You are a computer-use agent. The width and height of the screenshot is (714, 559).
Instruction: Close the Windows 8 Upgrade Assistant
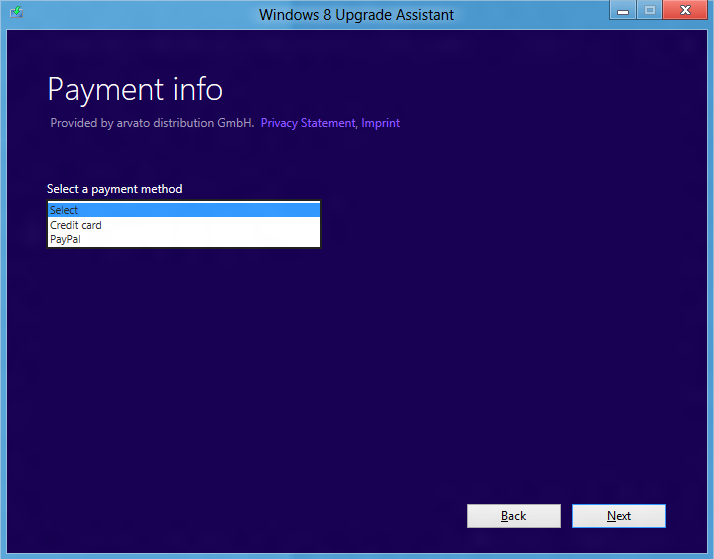686,11
